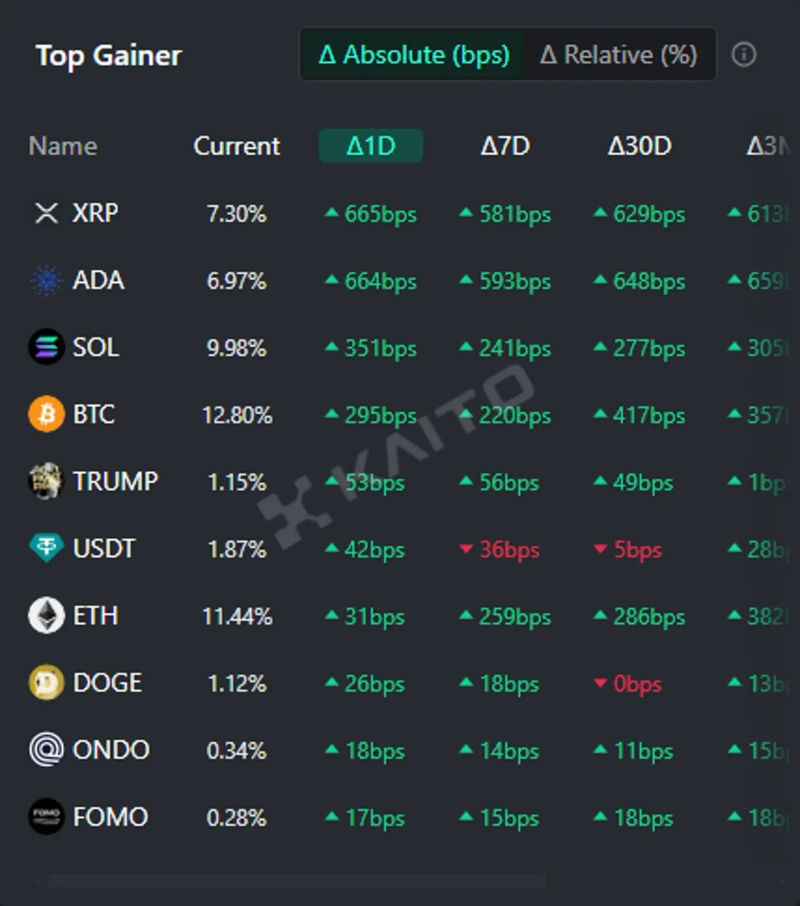Click the ONDO token icon
The height and width of the screenshot is (906, 800).
tap(46, 750)
